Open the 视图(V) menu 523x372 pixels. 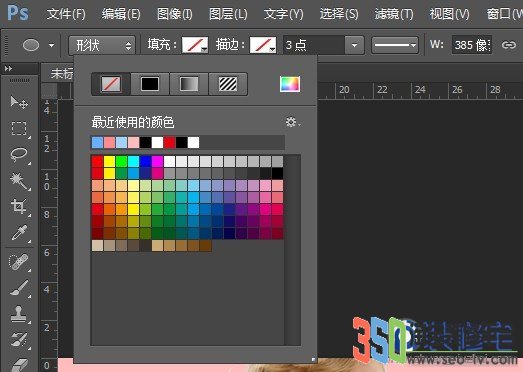tap(449, 14)
